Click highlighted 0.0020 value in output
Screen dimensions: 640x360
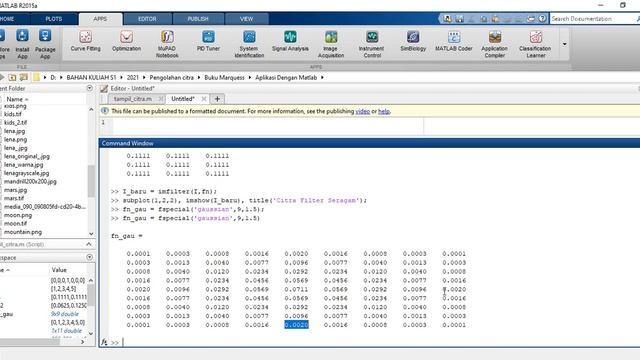click(x=296, y=325)
